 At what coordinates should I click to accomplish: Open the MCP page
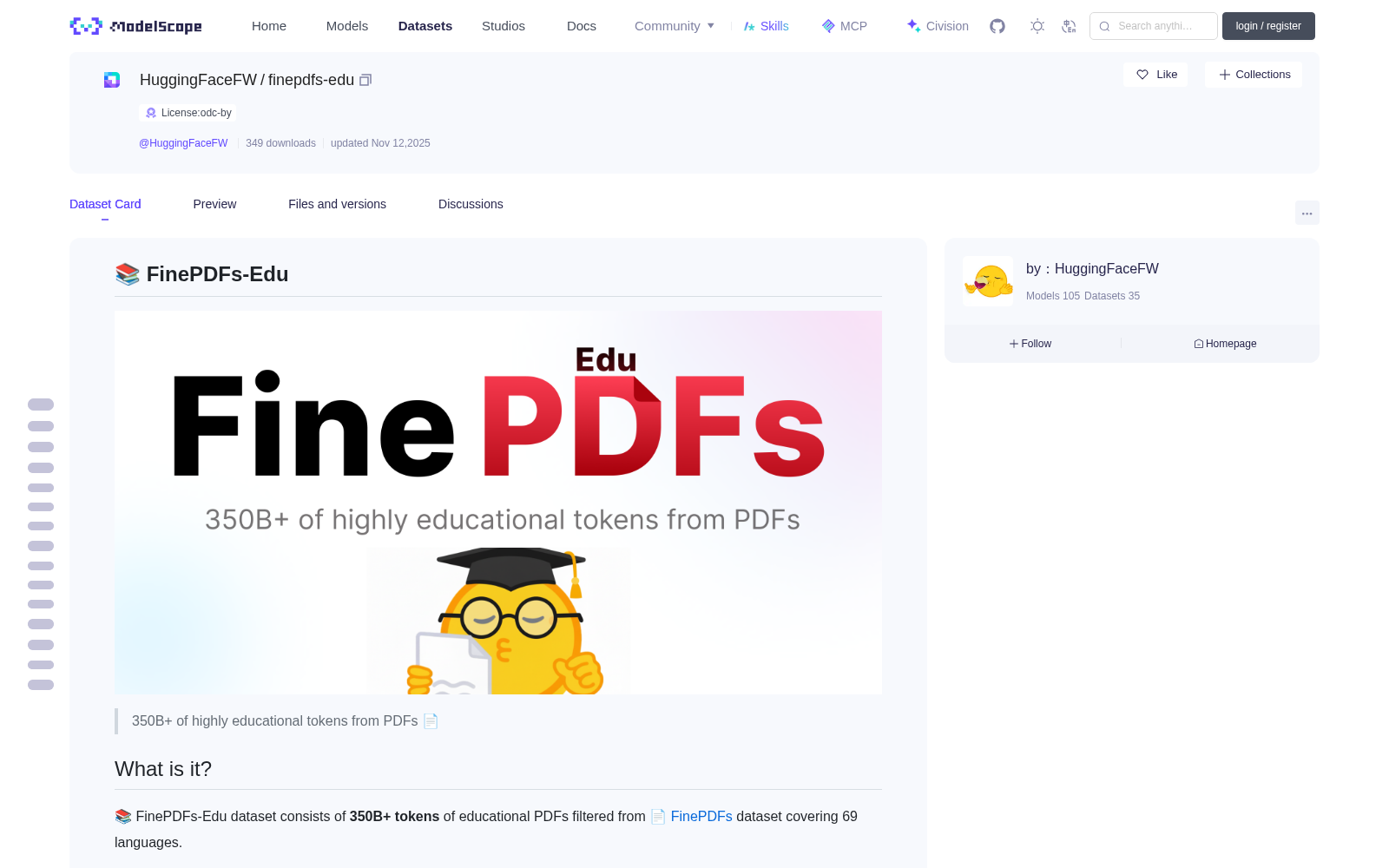click(x=845, y=26)
